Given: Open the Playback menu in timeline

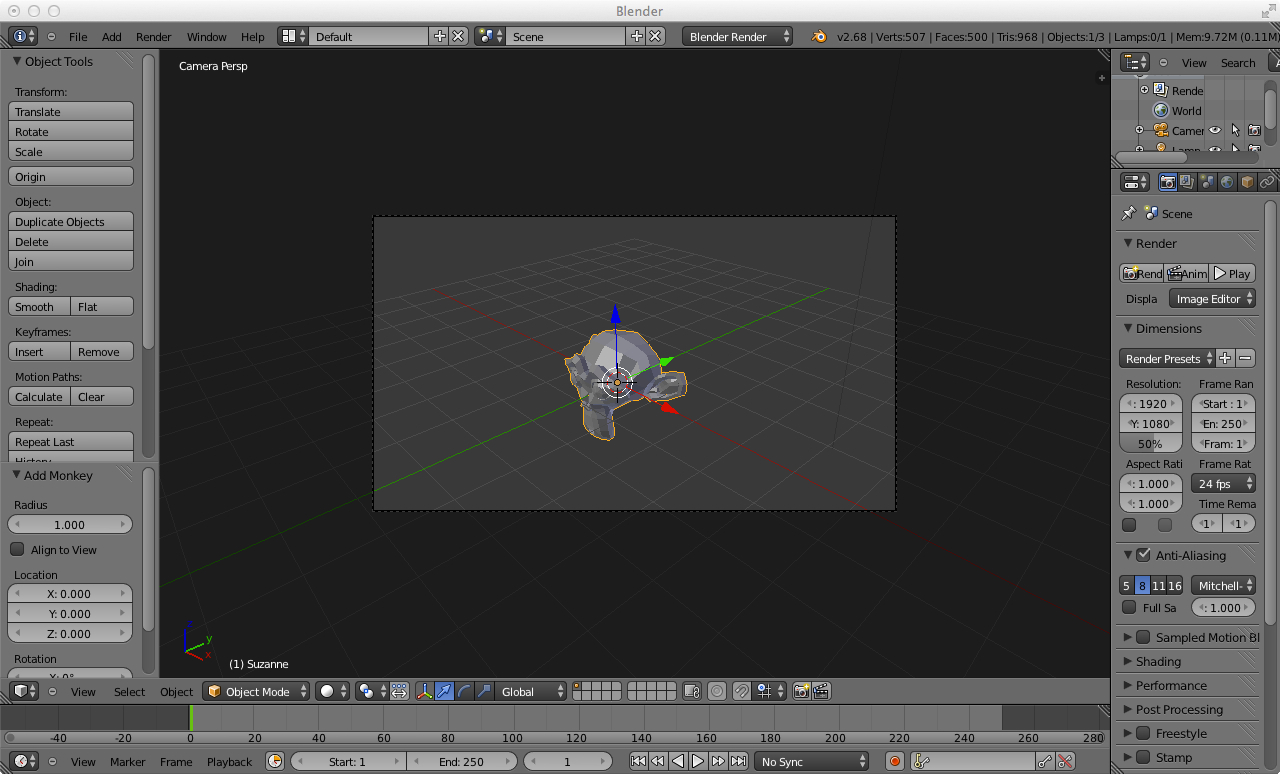Looking at the screenshot, I should click(x=230, y=761).
